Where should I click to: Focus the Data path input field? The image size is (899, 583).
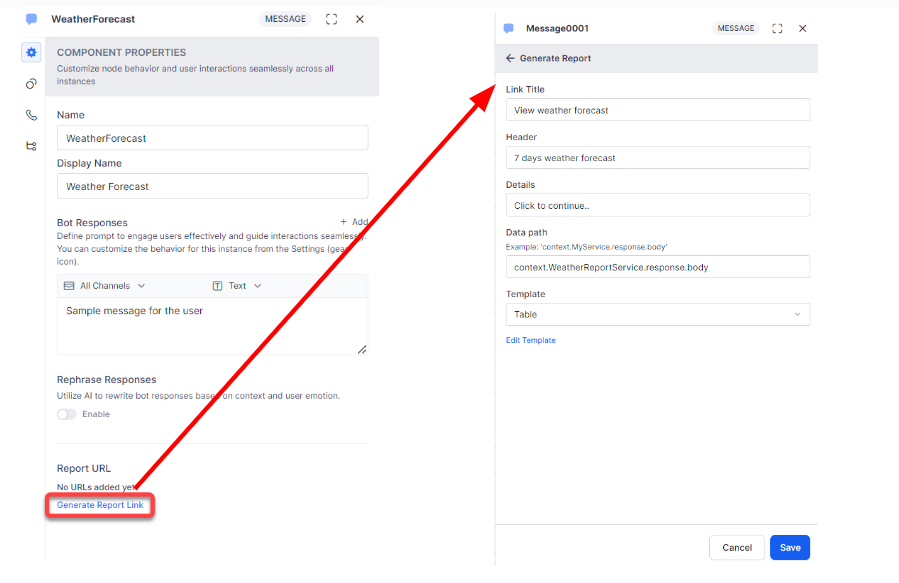point(657,267)
